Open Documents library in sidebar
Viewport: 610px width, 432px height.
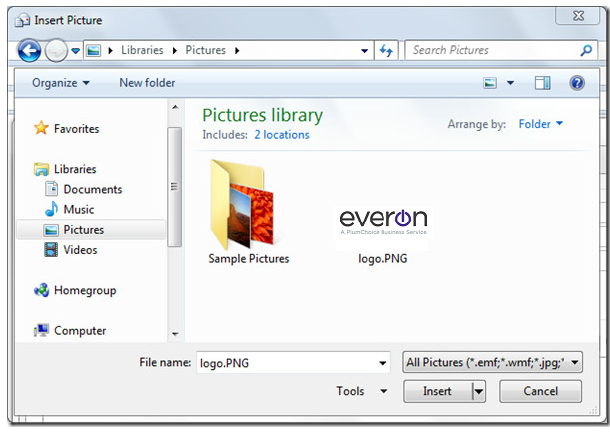(93, 189)
